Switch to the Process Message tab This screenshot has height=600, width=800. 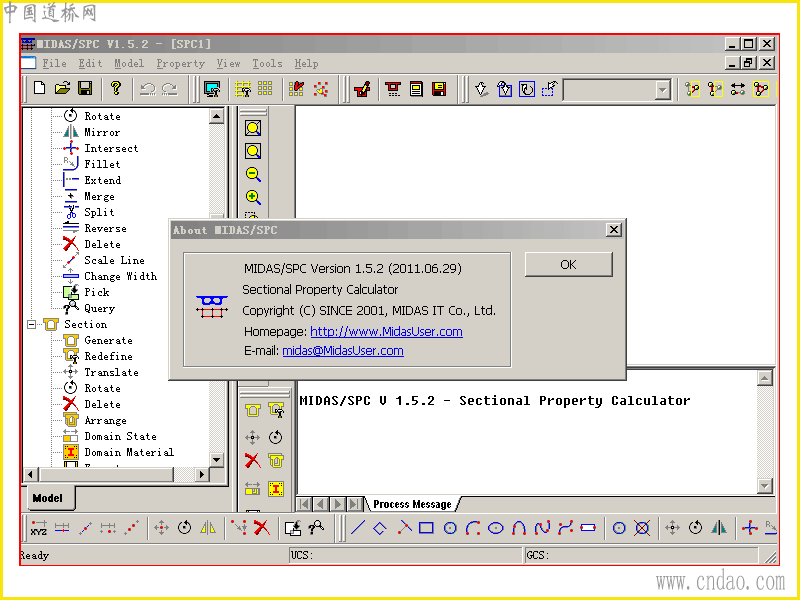[412, 504]
